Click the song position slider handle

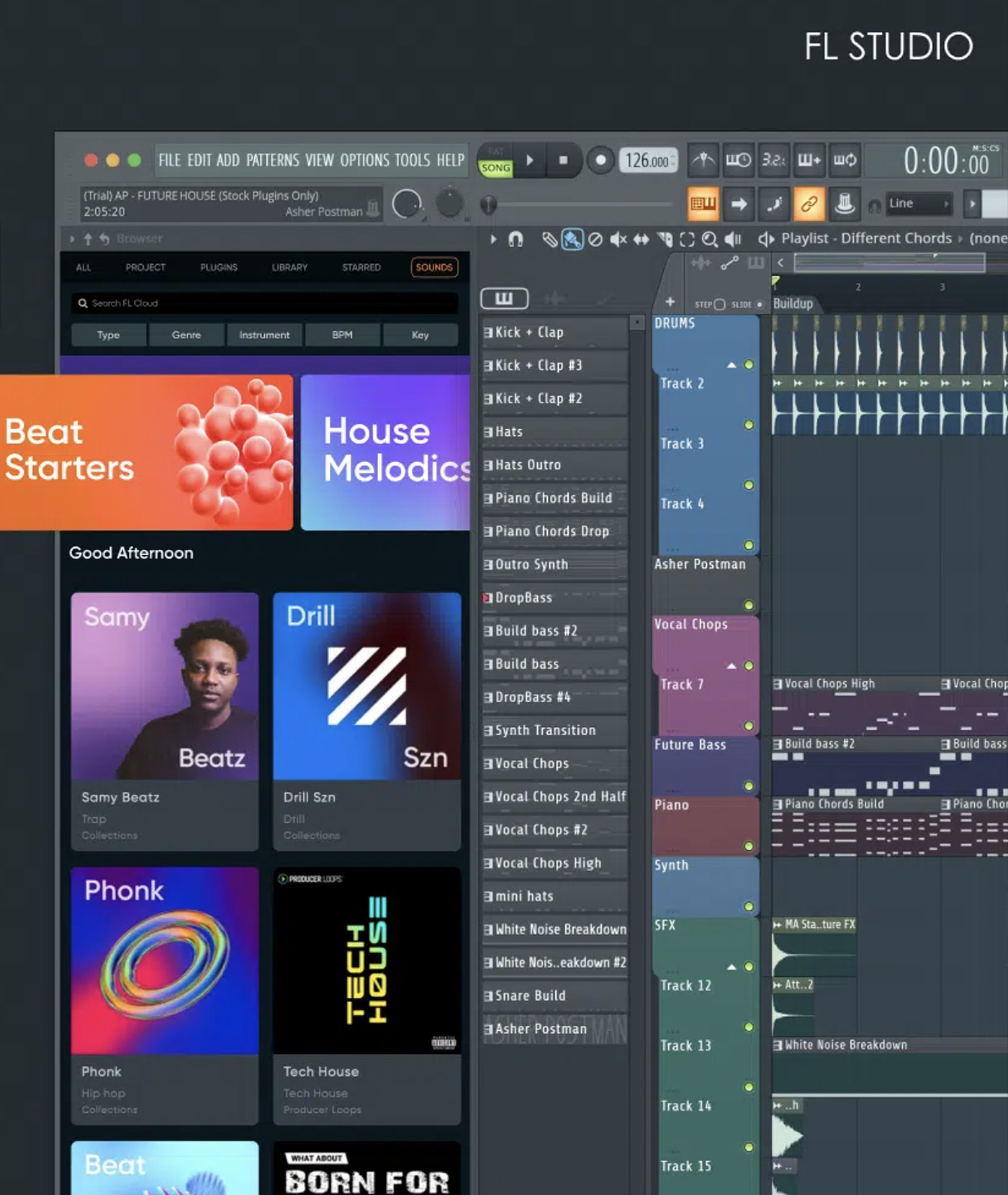(x=488, y=205)
